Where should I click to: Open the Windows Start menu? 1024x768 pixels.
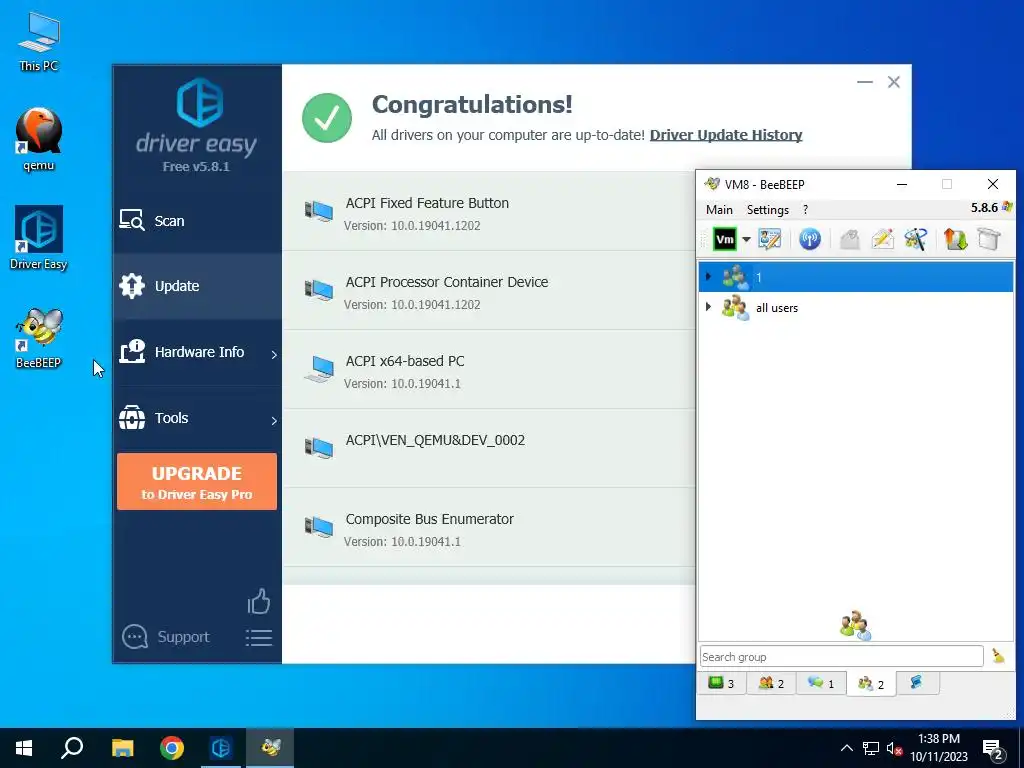pyautogui.click(x=24, y=748)
